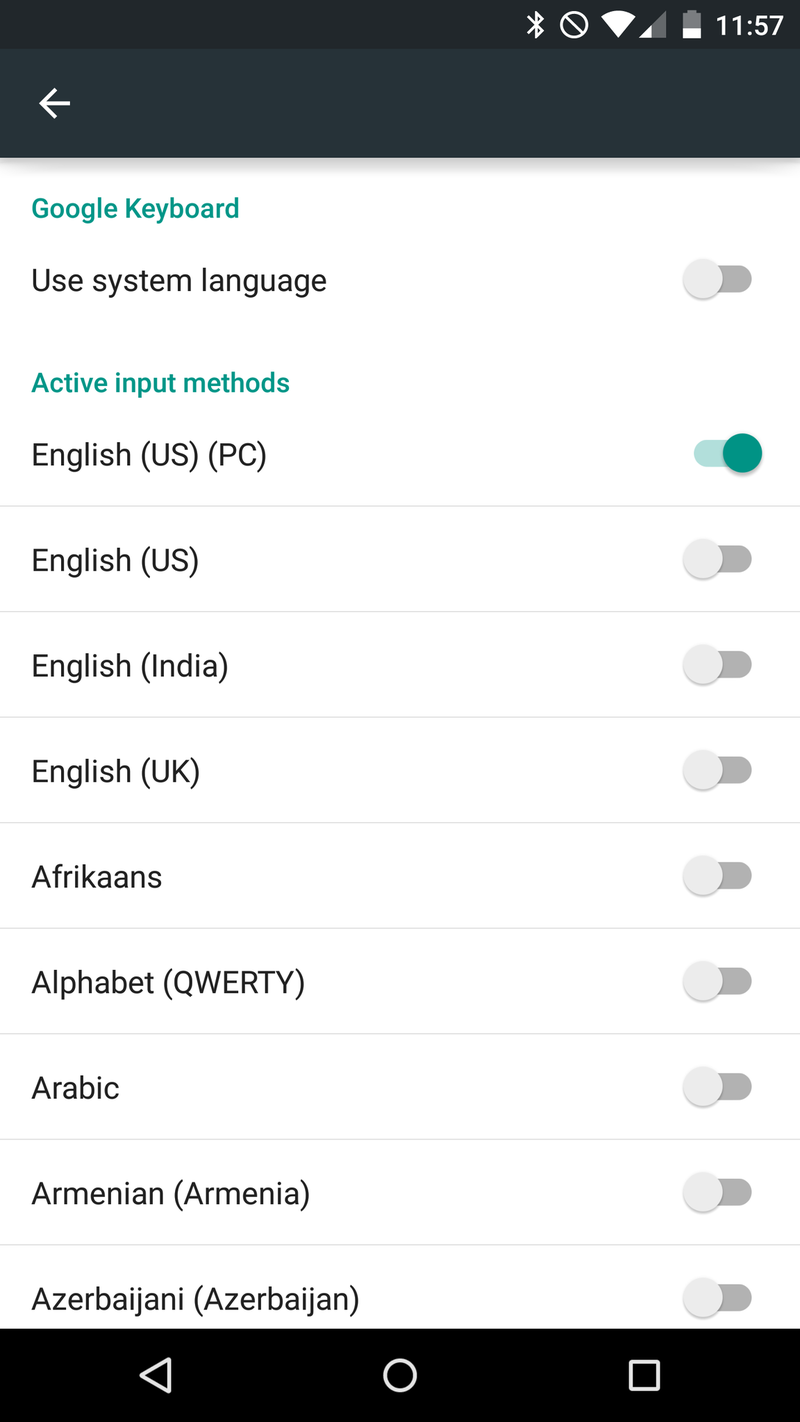Select the Azerbaijani (Azerbaijan) list row
The height and width of the screenshot is (1422, 800).
point(300,1298)
